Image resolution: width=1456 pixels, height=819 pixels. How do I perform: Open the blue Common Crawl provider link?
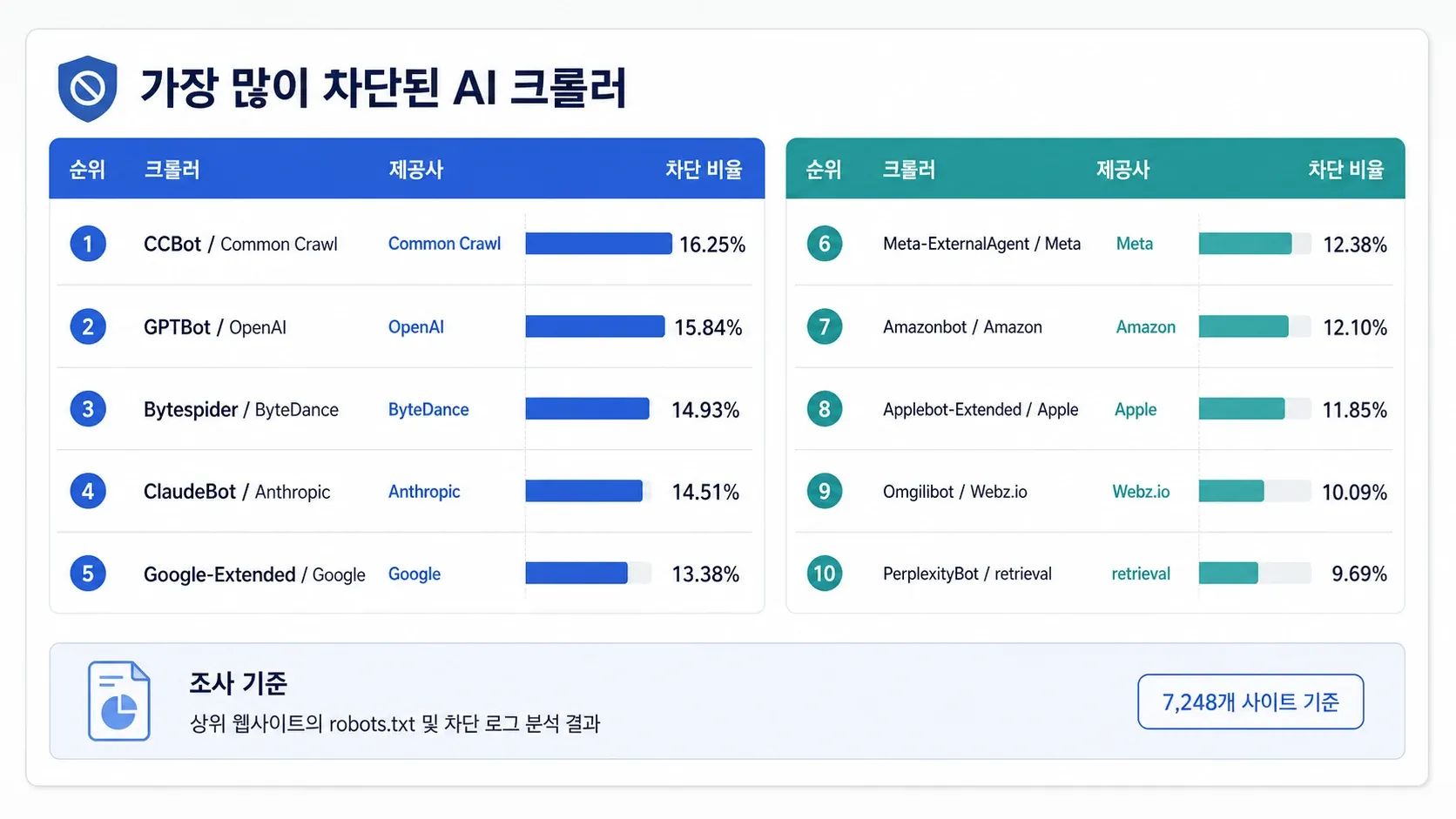pos(444,244)
